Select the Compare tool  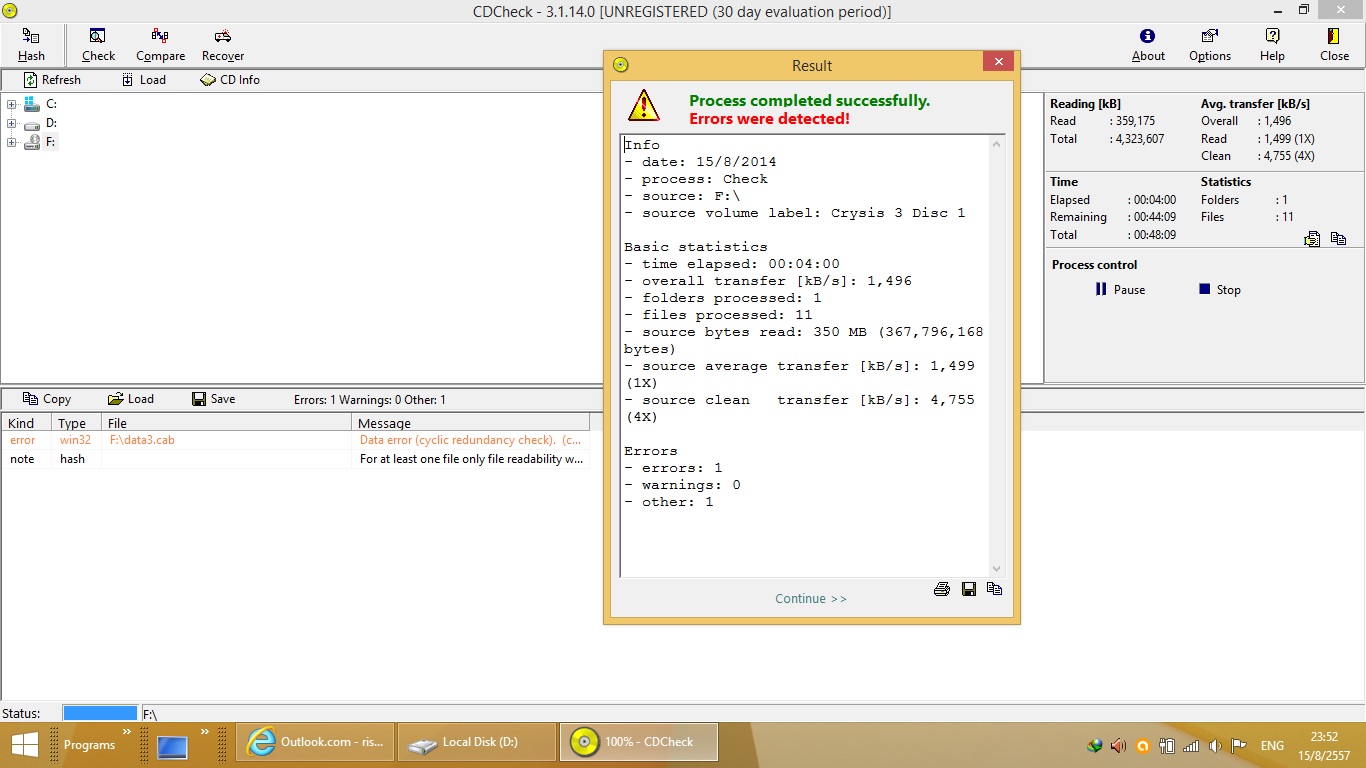[160, 45]
